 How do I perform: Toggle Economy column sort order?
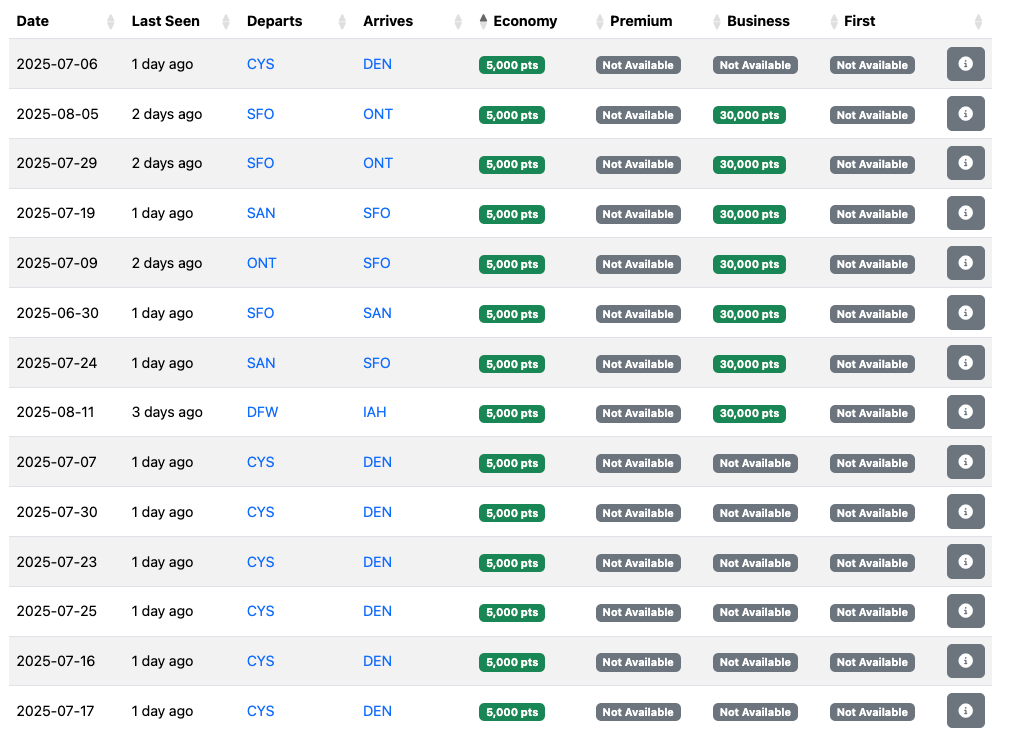[x=524, y=21]
